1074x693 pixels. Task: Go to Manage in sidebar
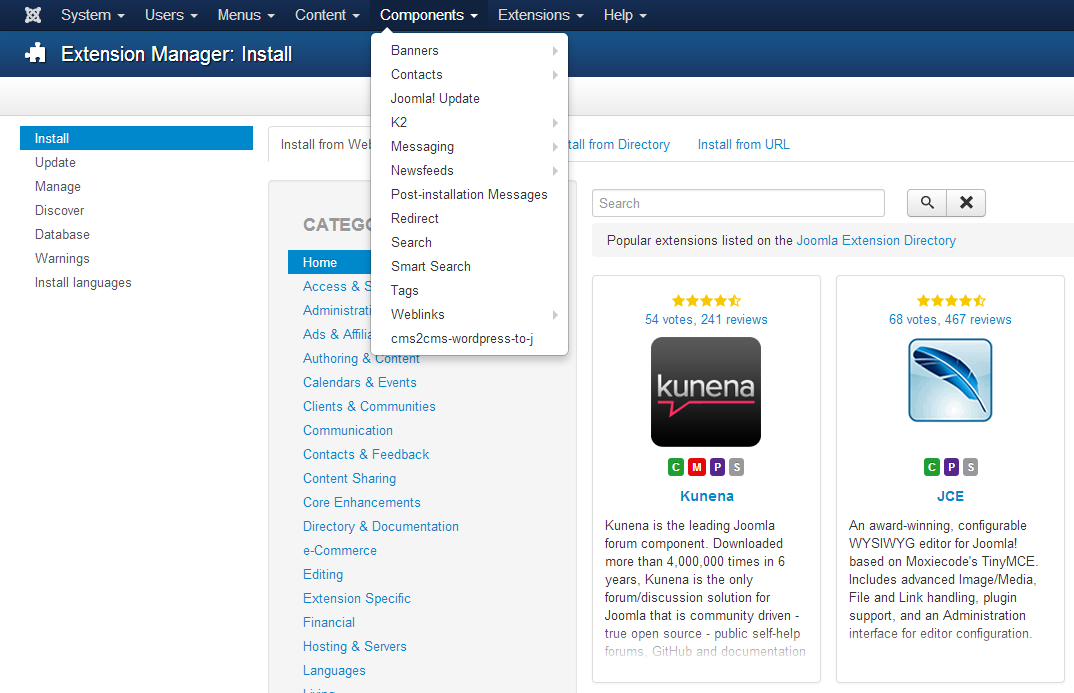tap(58, 186)
